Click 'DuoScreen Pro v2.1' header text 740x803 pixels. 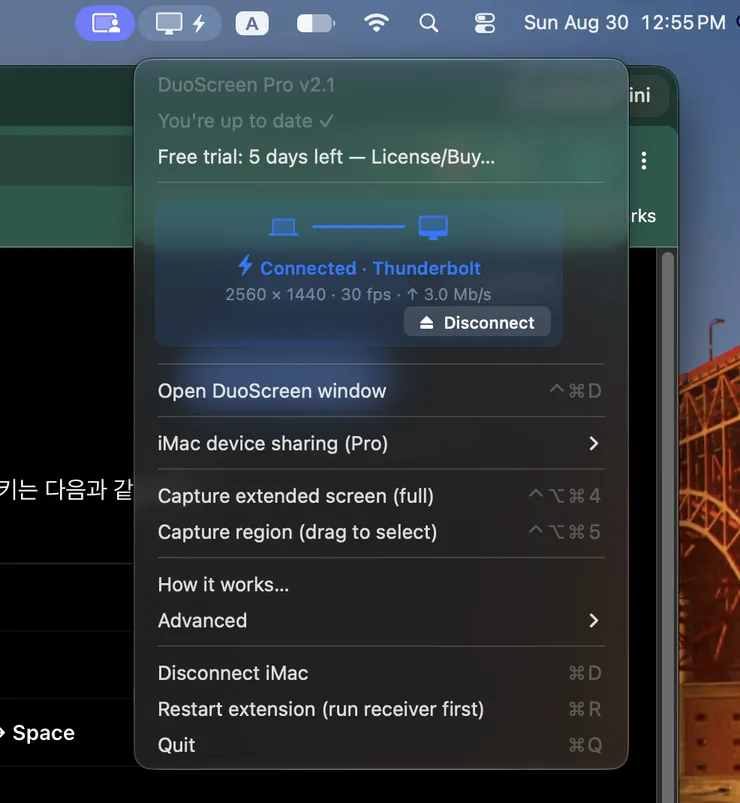click(x=246, y=85)
